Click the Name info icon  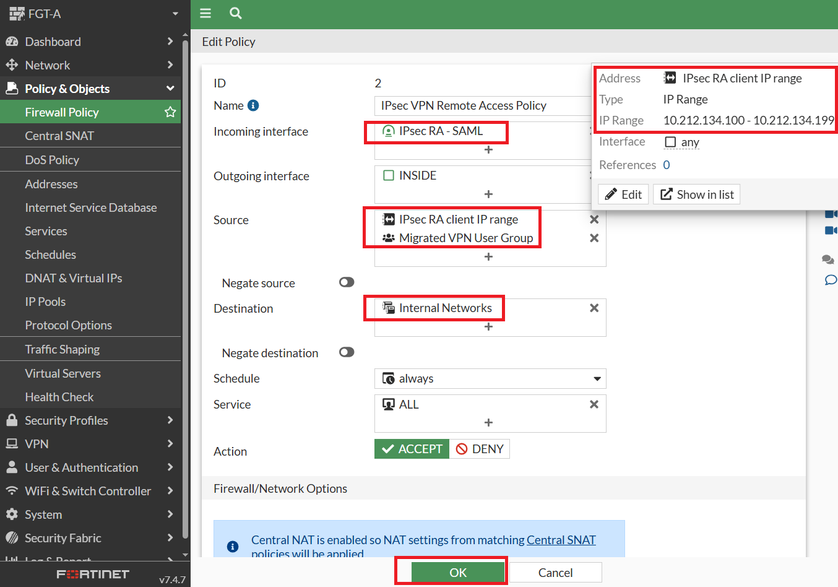tap(253, 105)
